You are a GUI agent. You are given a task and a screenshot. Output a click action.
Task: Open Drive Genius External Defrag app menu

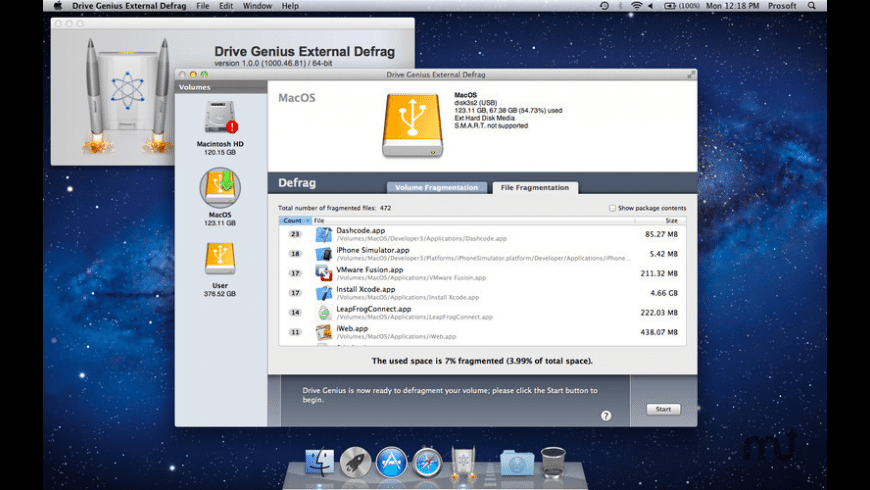coord(129,6)
